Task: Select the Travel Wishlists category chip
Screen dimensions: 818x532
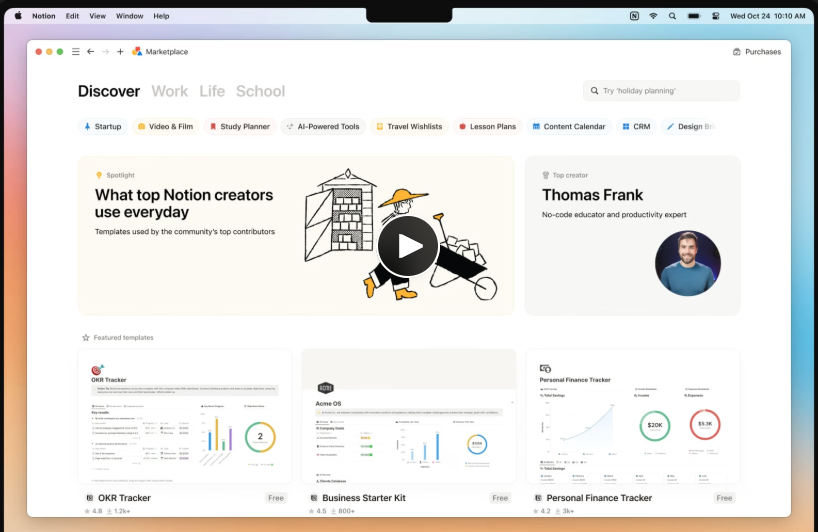Action: coord(410,126)
